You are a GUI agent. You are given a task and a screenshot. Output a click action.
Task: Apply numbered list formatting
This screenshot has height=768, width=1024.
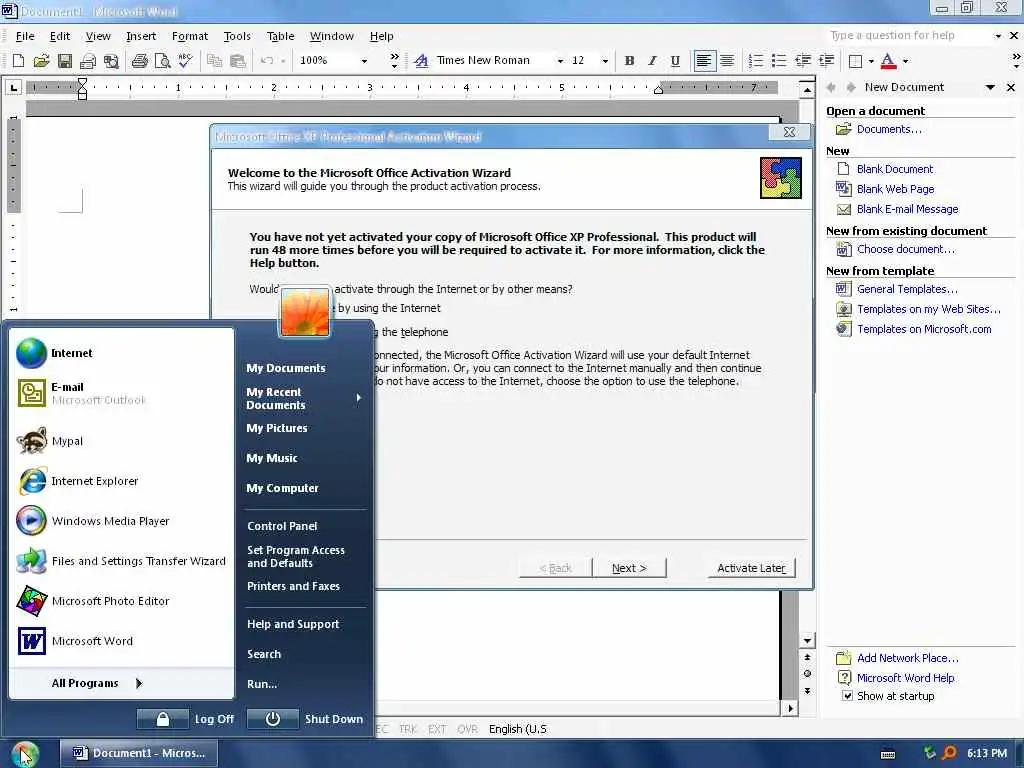[756, 61]
